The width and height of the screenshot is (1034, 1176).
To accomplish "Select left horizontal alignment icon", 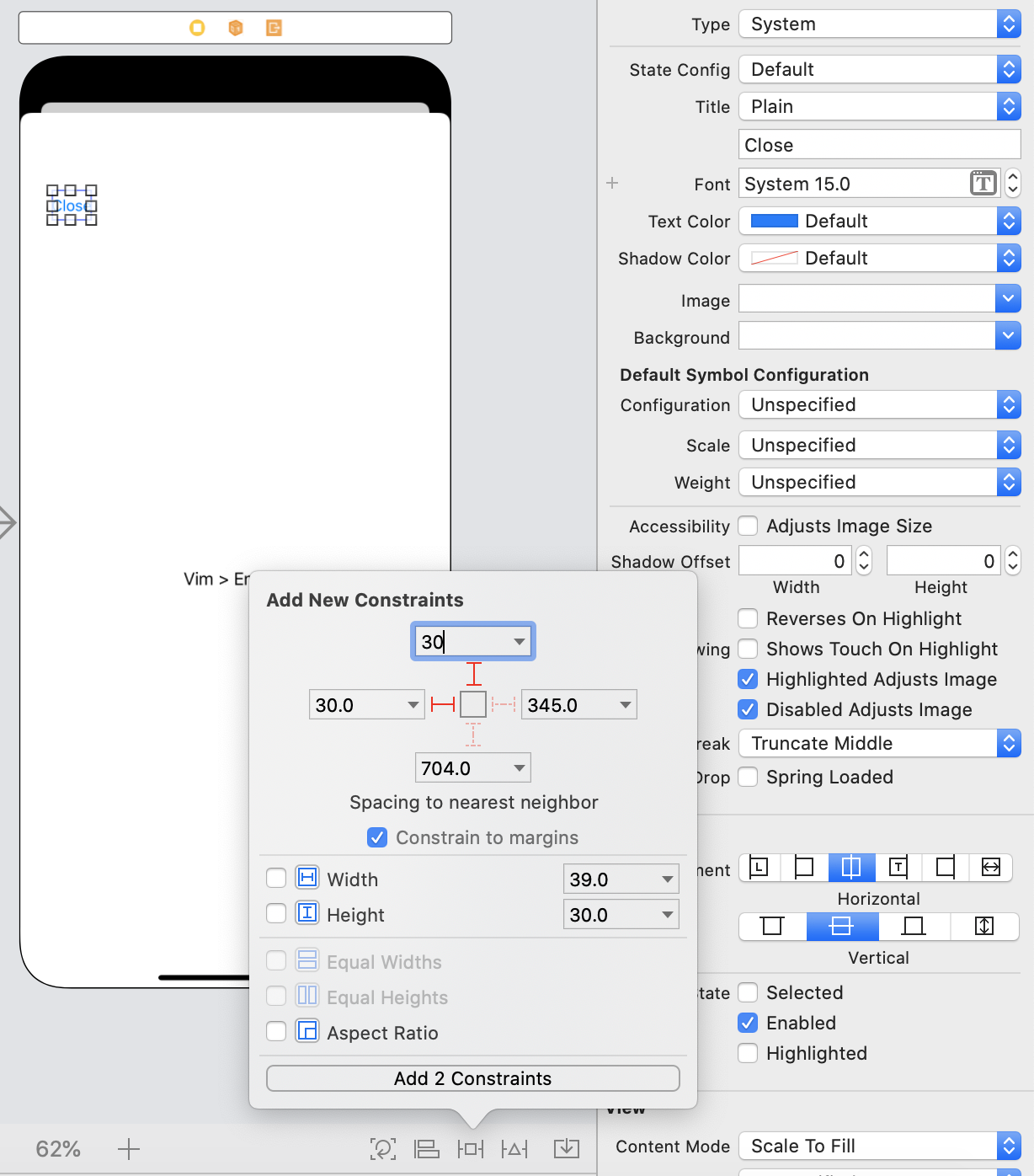I will coord(804,867).
